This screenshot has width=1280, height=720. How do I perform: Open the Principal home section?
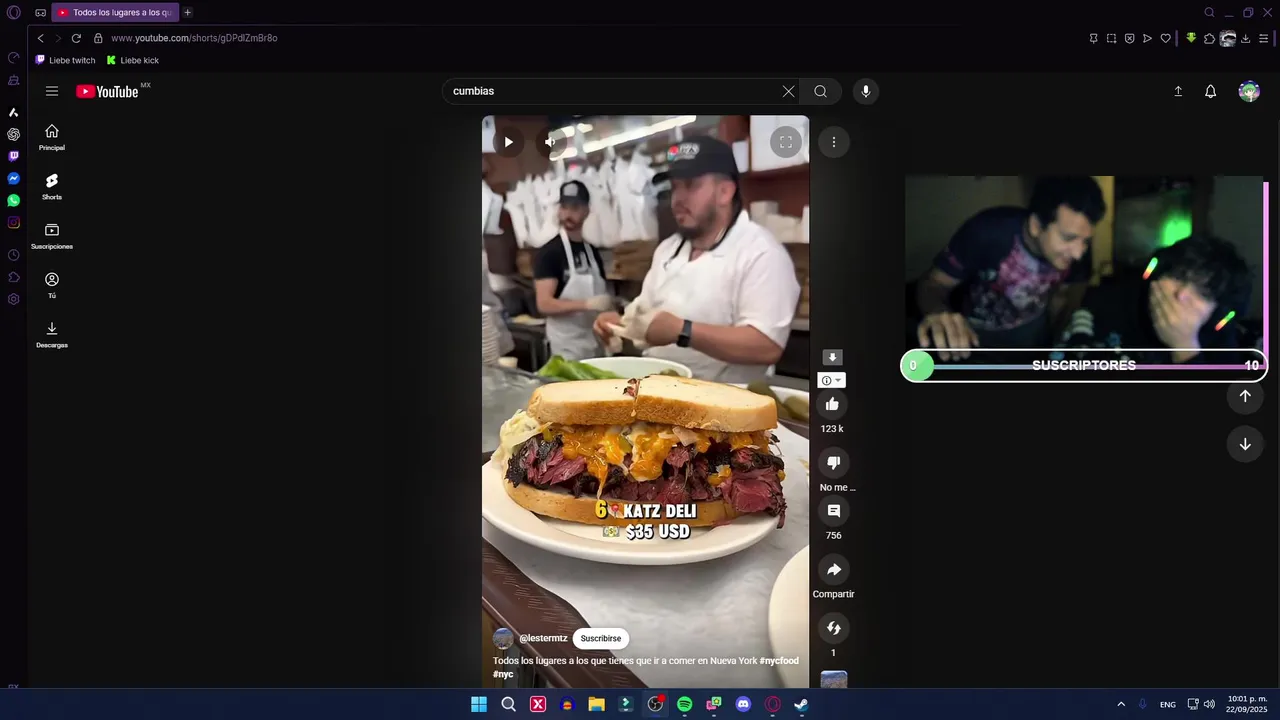pos(52,138)
